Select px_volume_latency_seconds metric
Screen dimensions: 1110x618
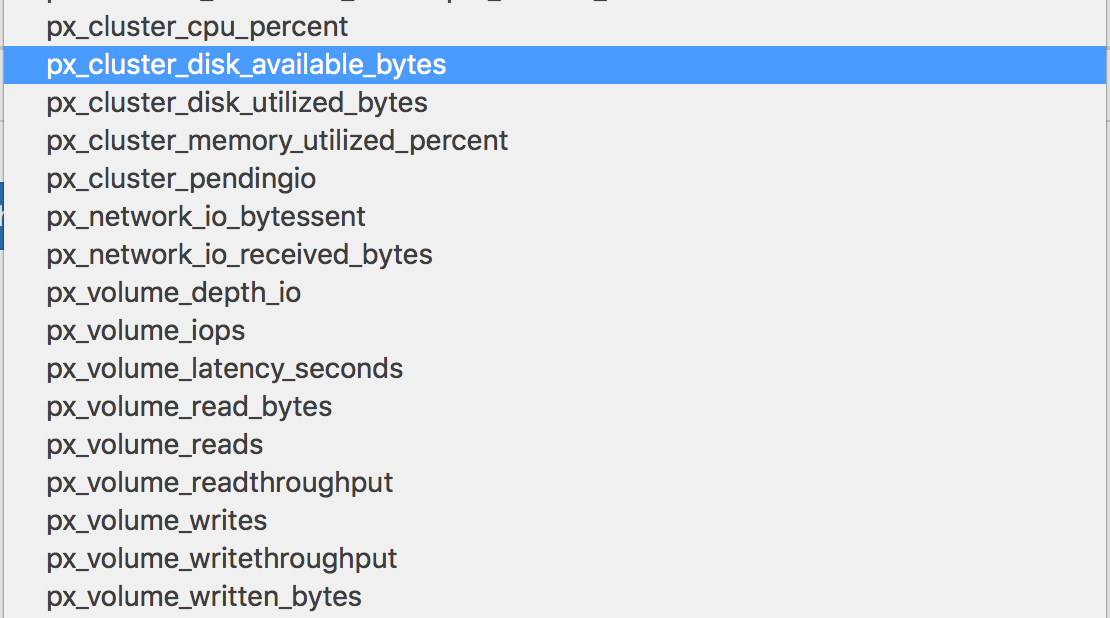[x=225, y=368]
